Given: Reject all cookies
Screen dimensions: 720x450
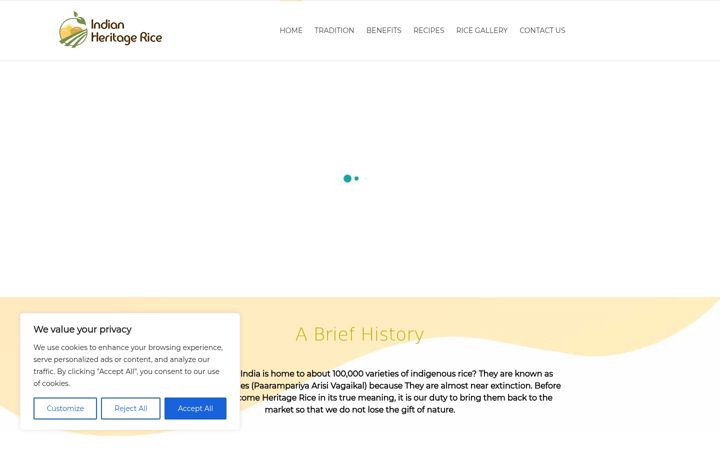Looking at the screenshot, I should tap(131, 408).
